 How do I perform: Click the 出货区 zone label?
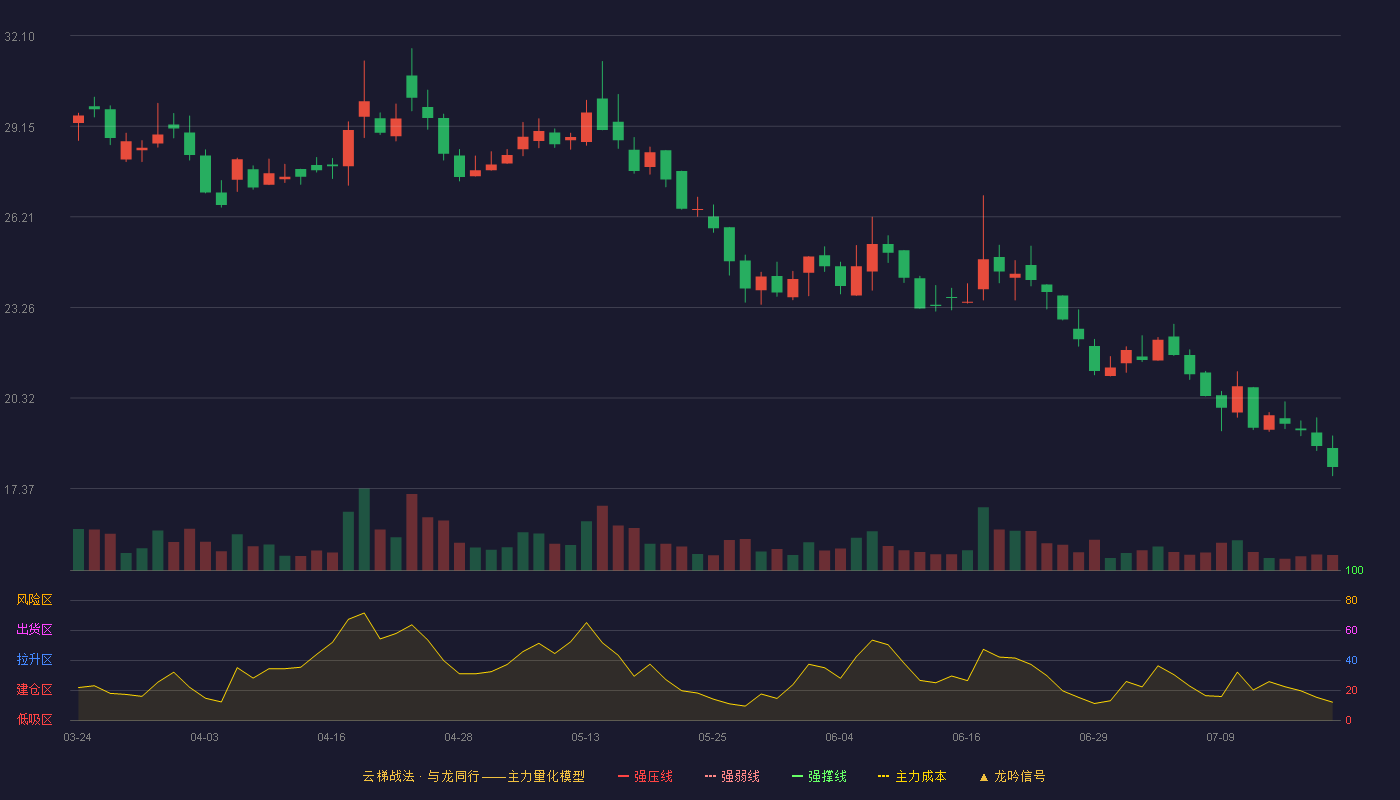point(34,630)
